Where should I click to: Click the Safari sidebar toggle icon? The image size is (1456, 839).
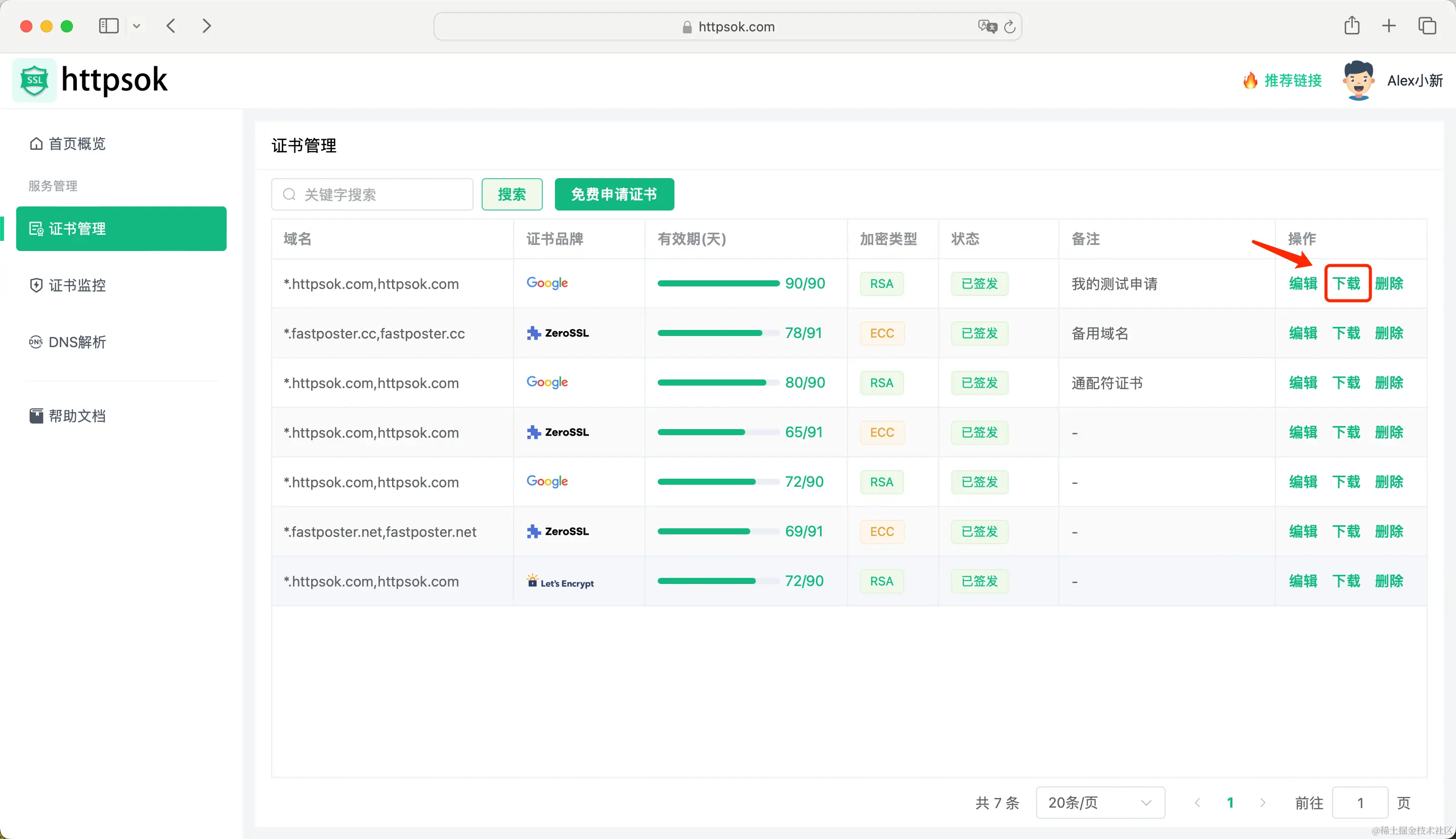[x=109, y=26]
